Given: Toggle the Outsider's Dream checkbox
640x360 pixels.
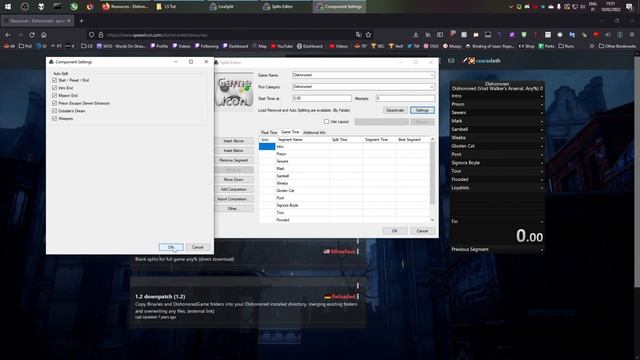Looking at the screenshot, I should [55, 111].
